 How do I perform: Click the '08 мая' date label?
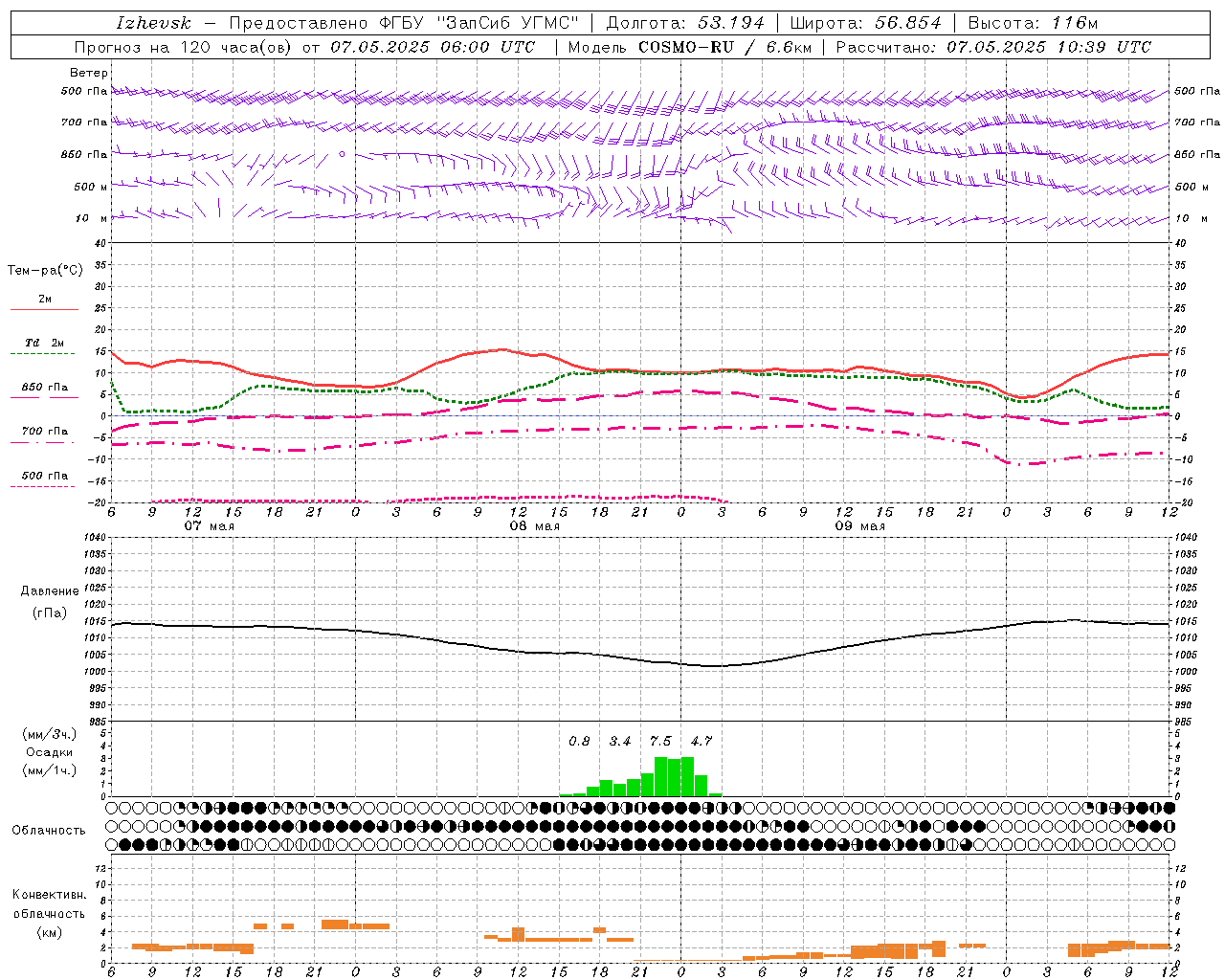(534, 526)
